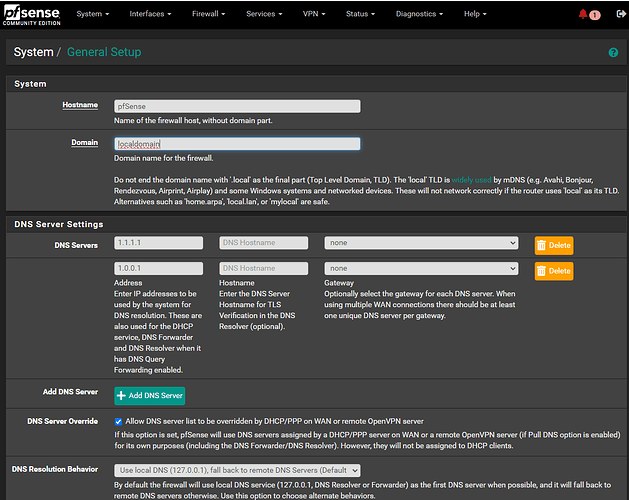Screen dimensions: 629x500
Task: Toggle the DNS Server Override checkbox
Action: pyautogui.click(x=118, y=421)
